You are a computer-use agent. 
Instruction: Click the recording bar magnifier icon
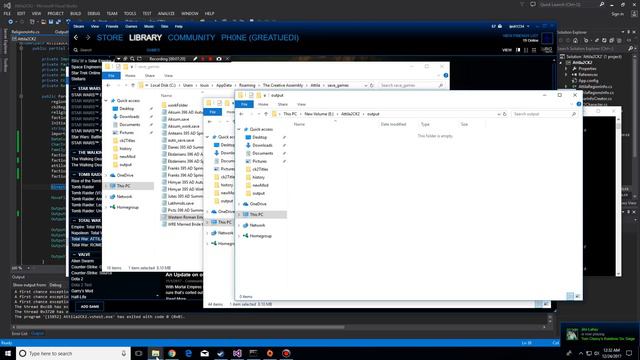pyautogui.click(x=132, y=59)
